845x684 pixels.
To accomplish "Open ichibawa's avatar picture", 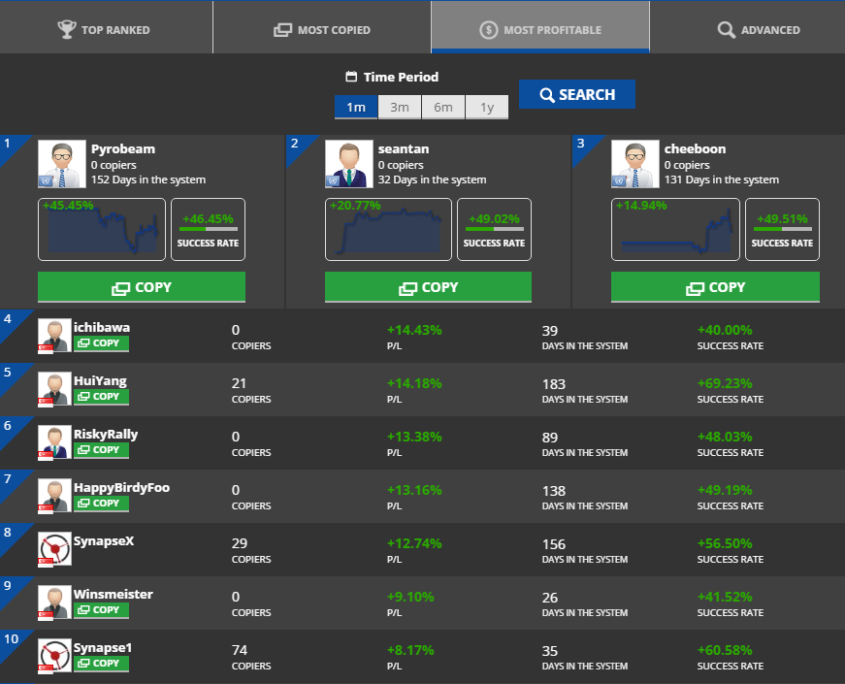I will [x=54, y=335].
